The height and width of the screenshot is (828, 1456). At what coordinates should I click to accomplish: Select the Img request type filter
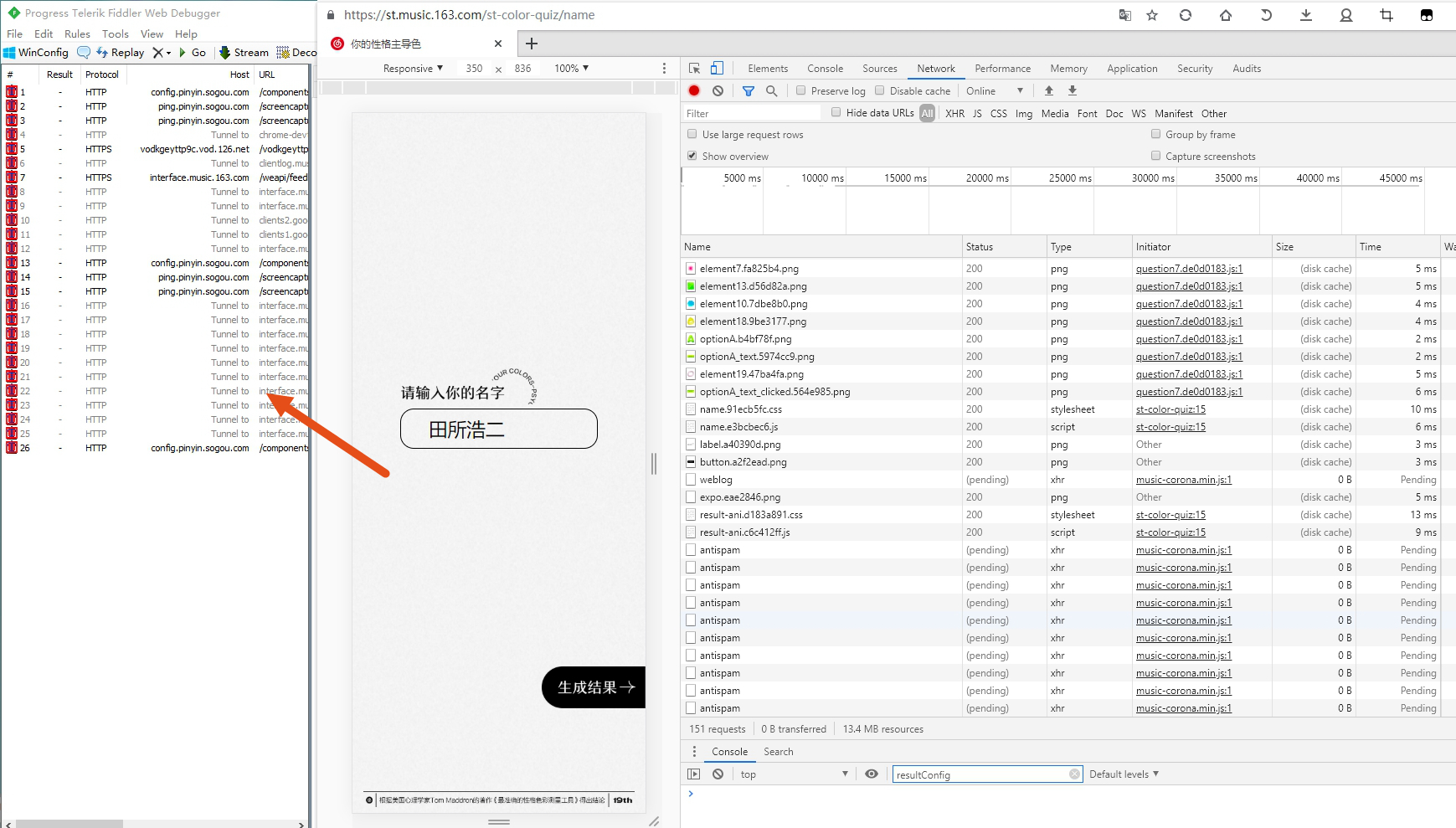point(1024,114)
